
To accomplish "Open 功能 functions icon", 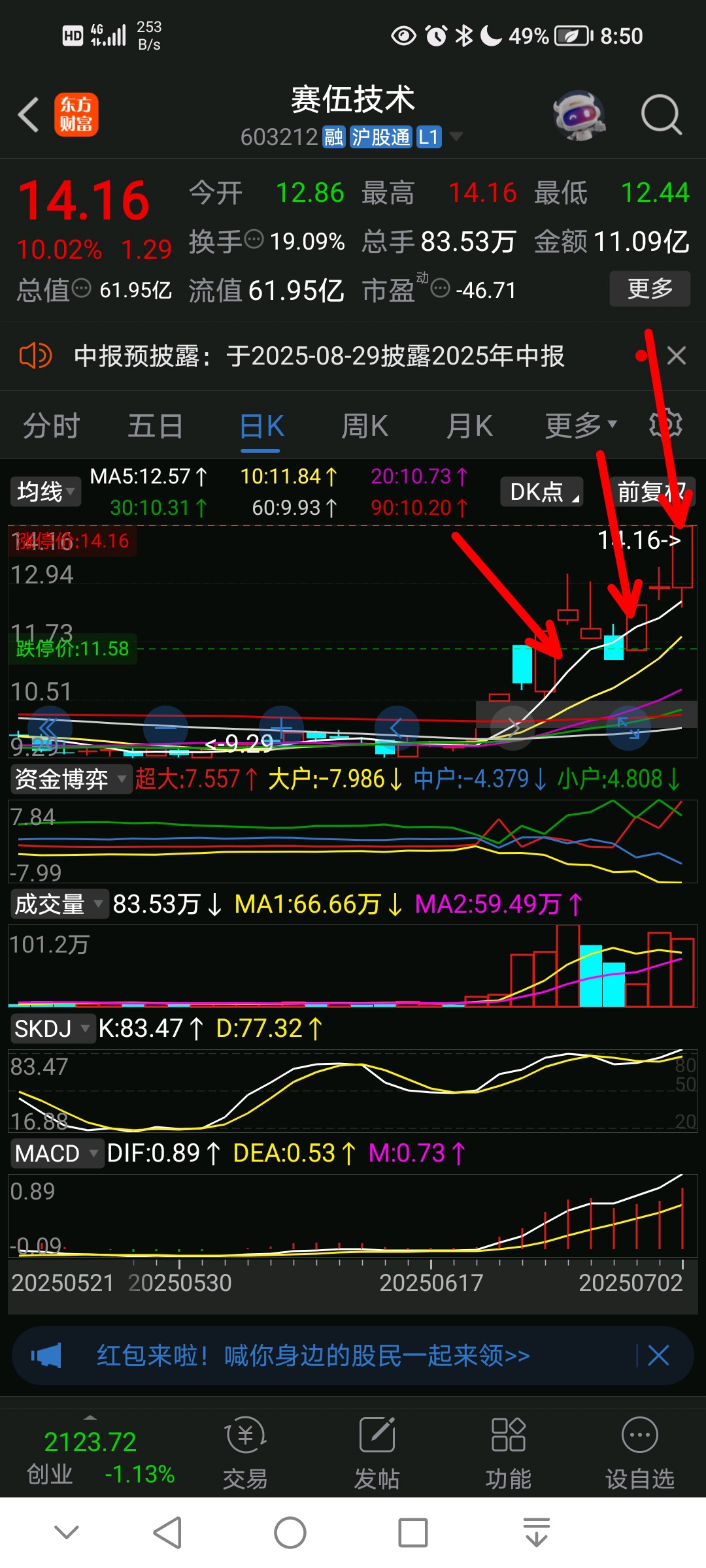I will pos(509,1453).
